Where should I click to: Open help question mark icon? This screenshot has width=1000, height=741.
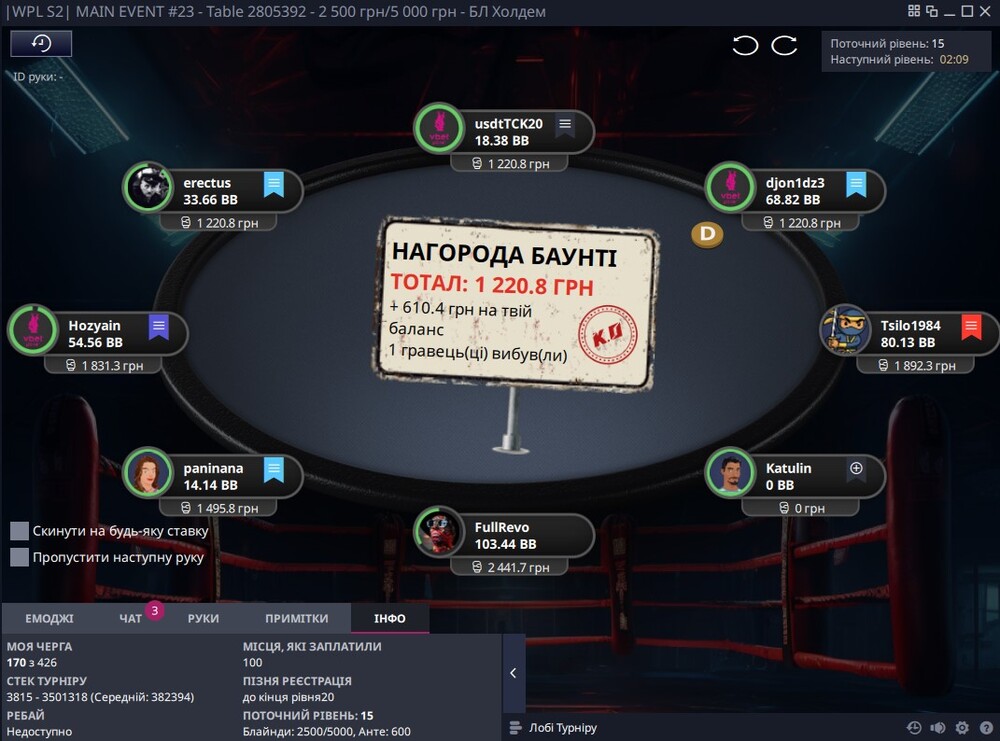click(985, 728)
